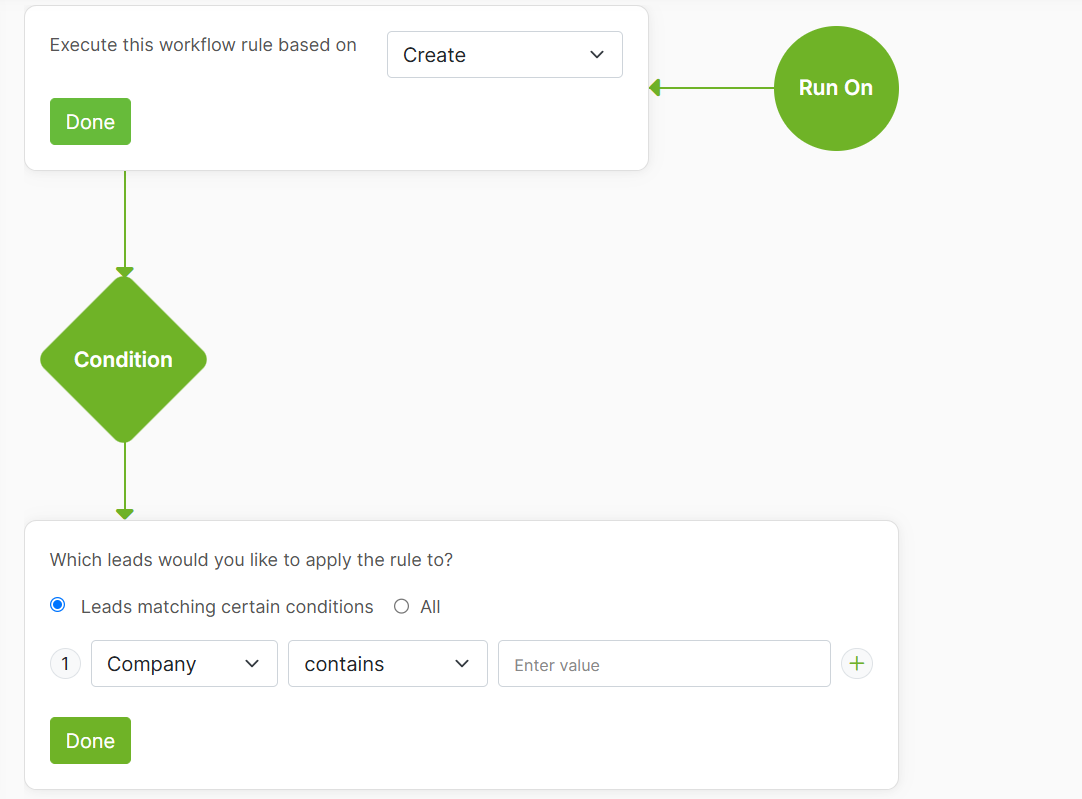The width and height of the screenshot is (1082, 799).
Task: Click the Which leads question heading
Action: pos(251,560)
